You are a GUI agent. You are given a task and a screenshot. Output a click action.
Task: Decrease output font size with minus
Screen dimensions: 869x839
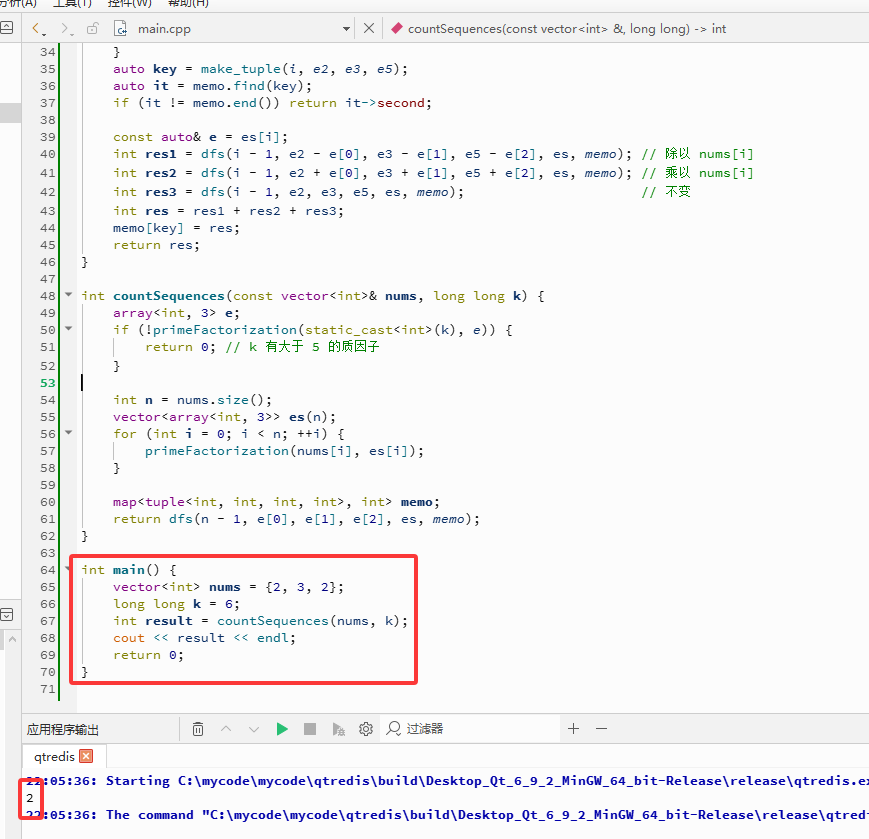pos(602,729)
